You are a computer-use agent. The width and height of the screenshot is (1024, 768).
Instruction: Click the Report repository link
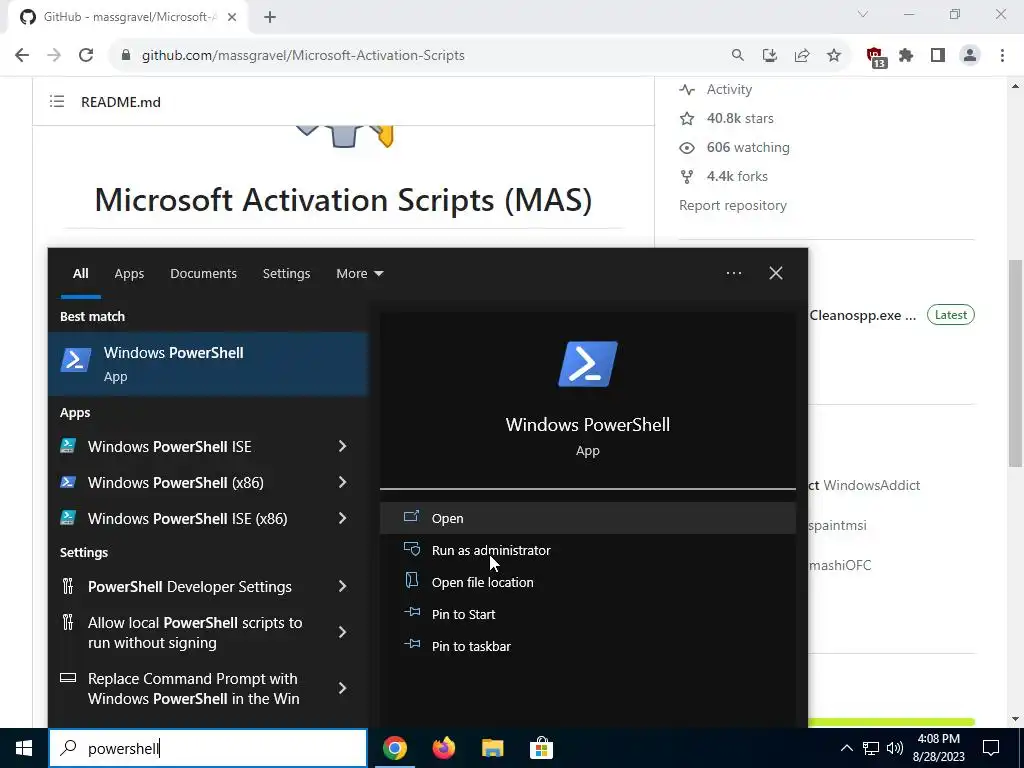[733, 205]
